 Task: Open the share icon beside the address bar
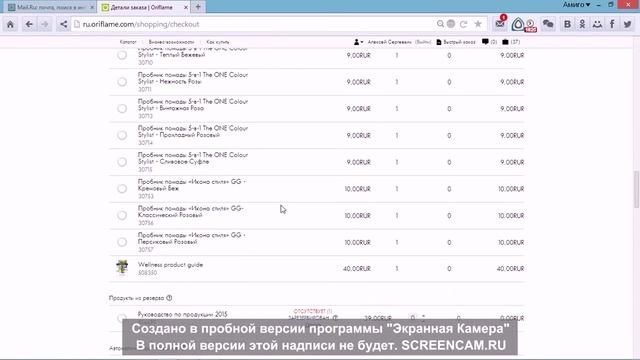[63, 24]
